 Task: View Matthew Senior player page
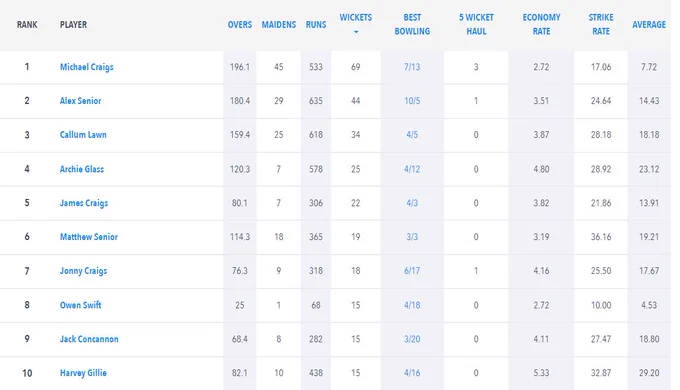pyautogui.click(x=89, y=237)
